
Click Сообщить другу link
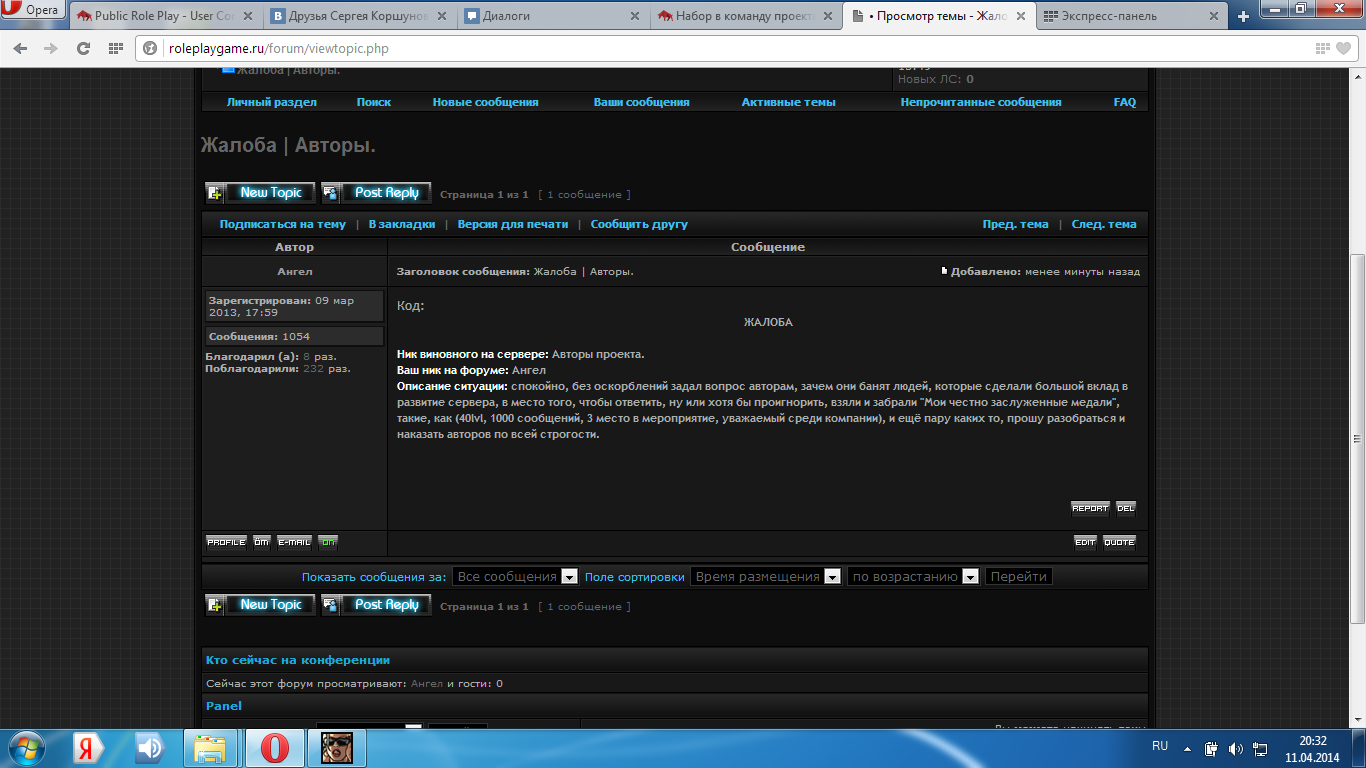click(x=639, y=224)
